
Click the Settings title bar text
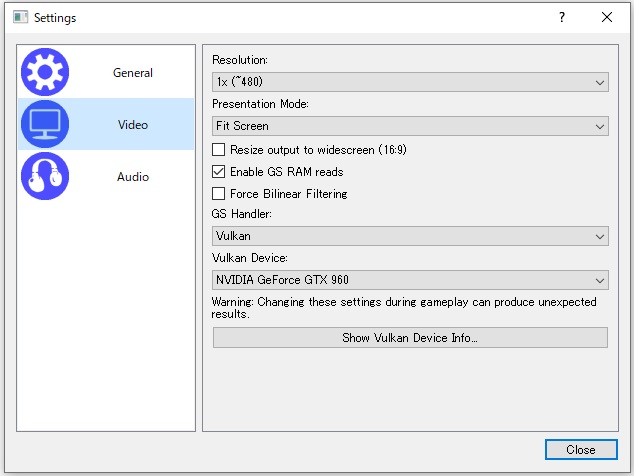point(55,18)
